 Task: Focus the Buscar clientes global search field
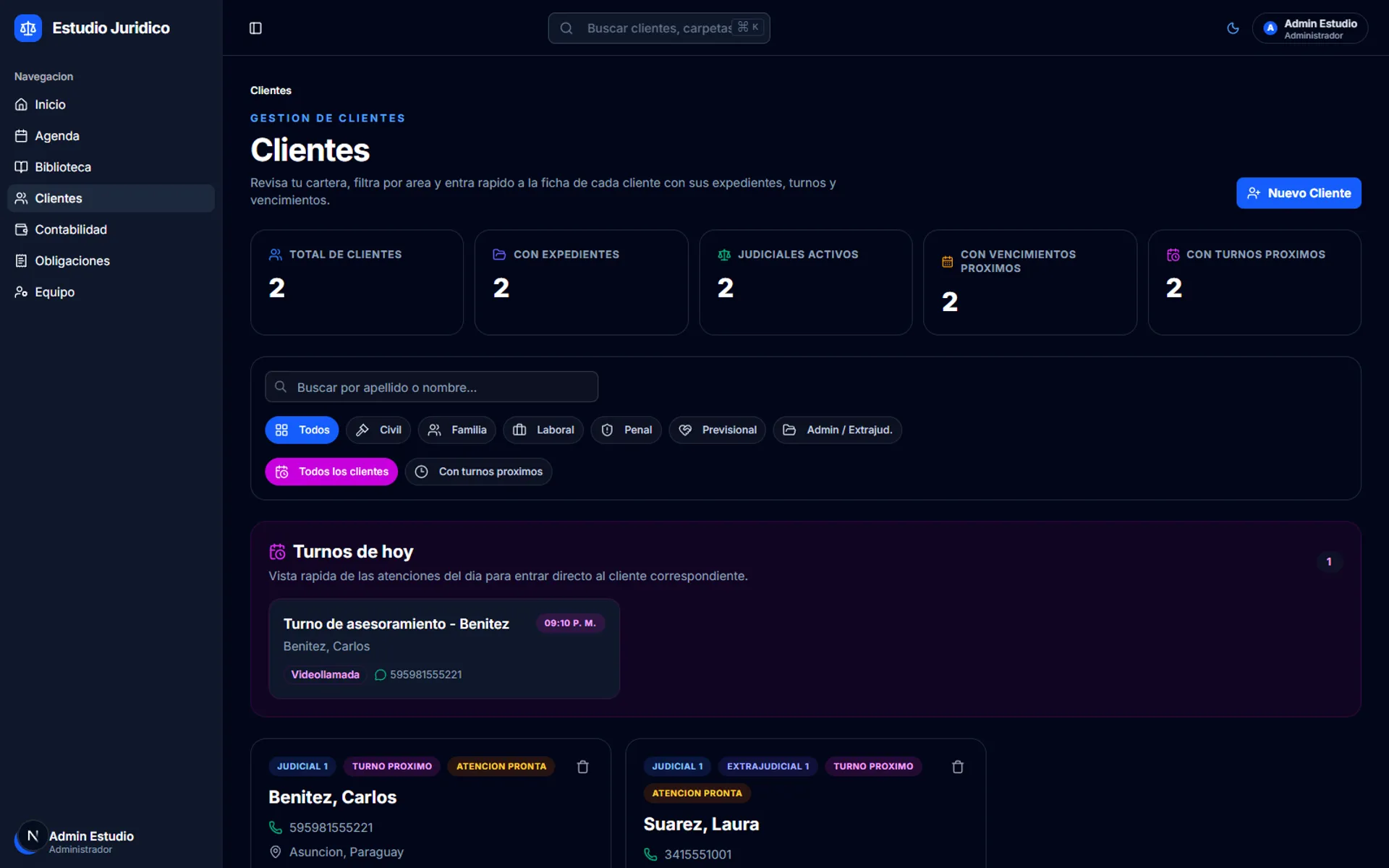tap(659, 28)
